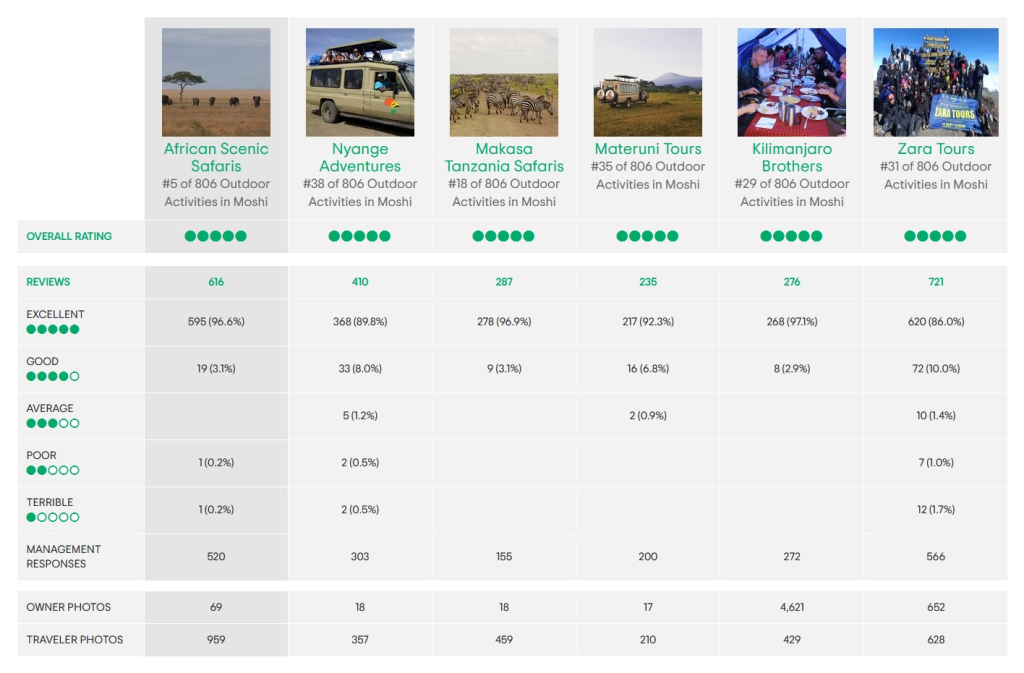1024x673 pixels.
Task: Click the Nyange Adventures safari jeep photo
Action: pyautogui.click(x=360, y=82)
